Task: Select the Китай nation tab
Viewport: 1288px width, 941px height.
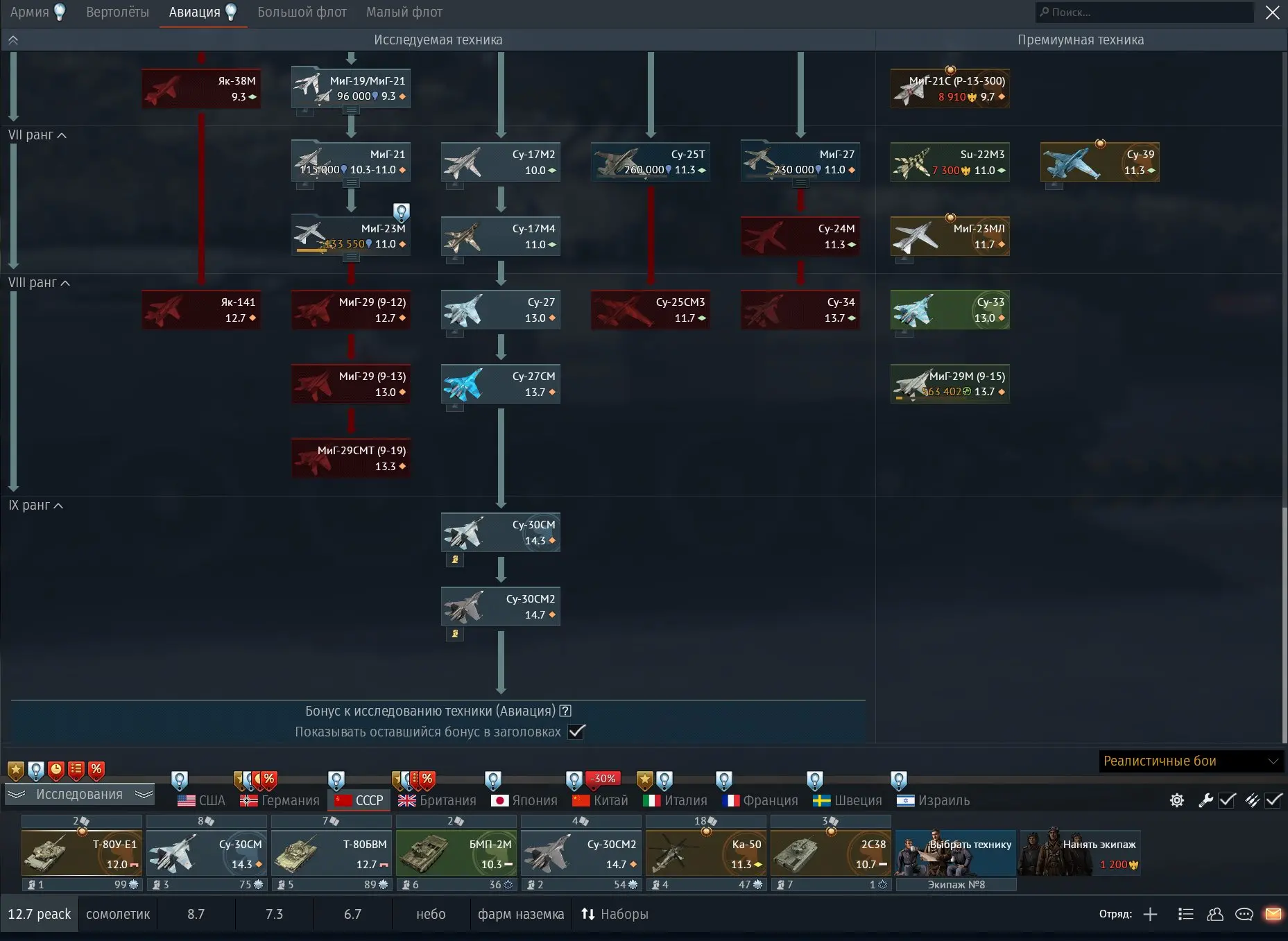Action: click(601, 800)
